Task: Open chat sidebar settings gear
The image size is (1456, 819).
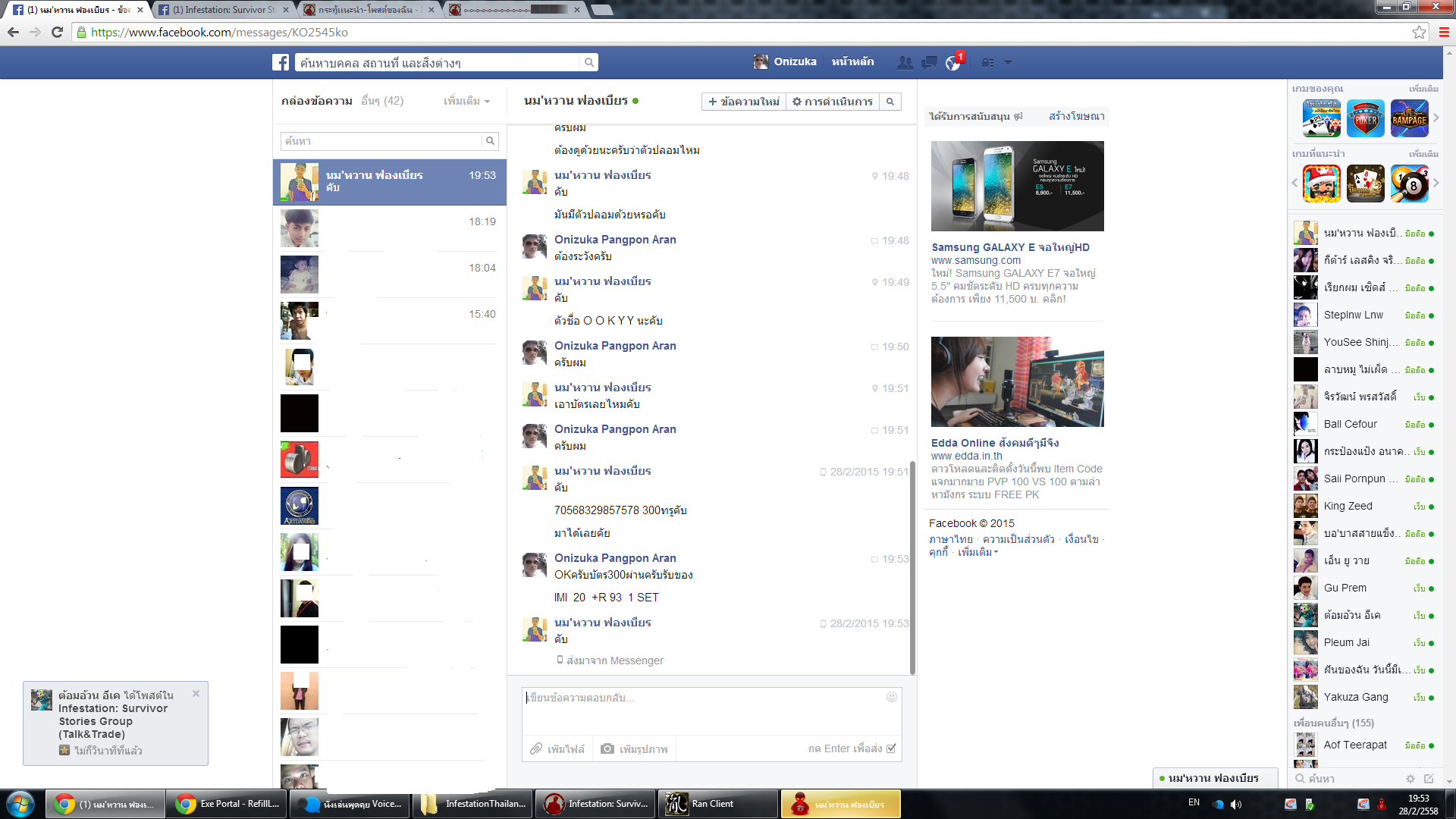Action: click(x=1410, y=779)
